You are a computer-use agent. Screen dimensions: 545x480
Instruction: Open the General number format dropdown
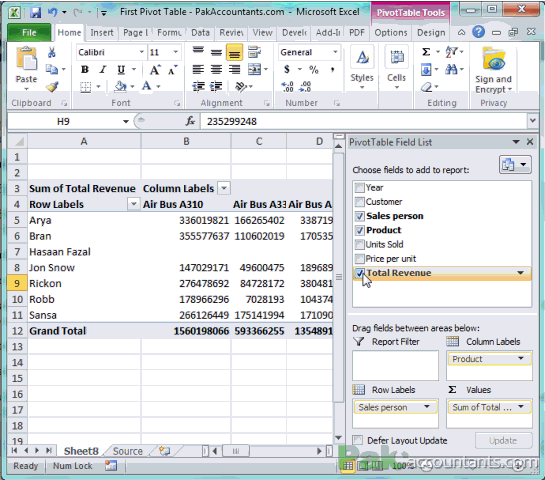[335, 52]
